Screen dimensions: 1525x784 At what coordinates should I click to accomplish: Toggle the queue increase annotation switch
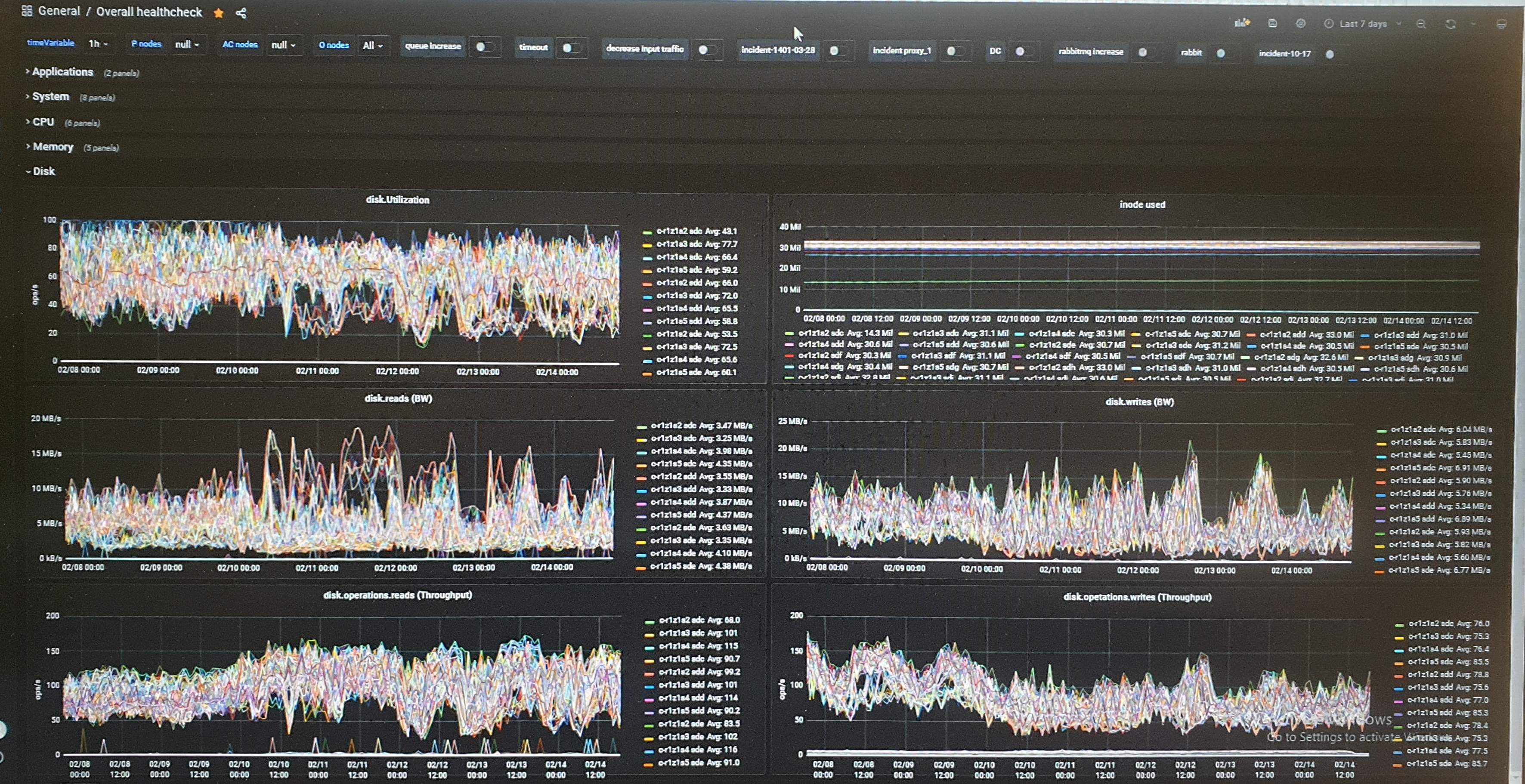tap(484, 47)
